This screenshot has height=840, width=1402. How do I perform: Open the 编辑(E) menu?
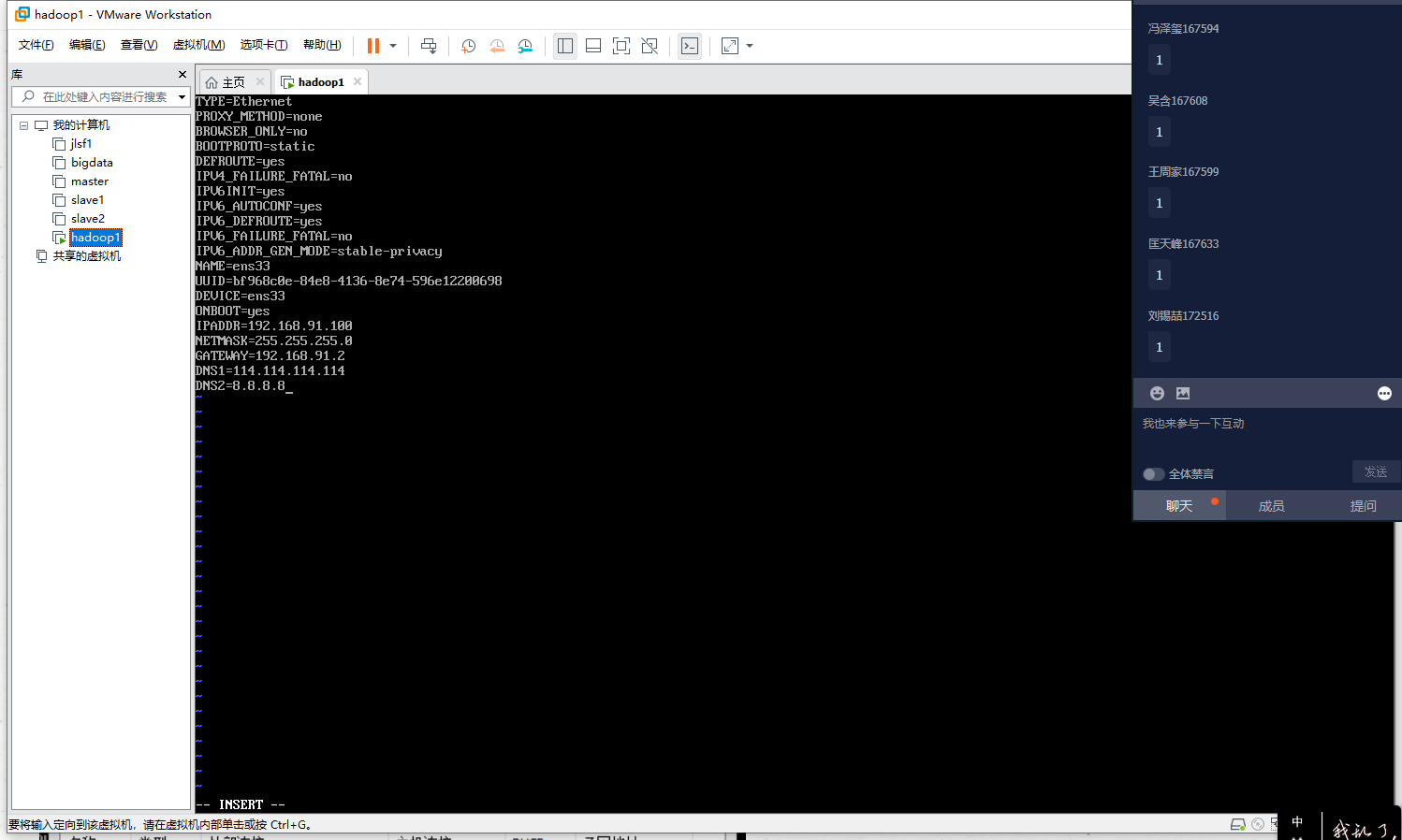tap(87, 45)
